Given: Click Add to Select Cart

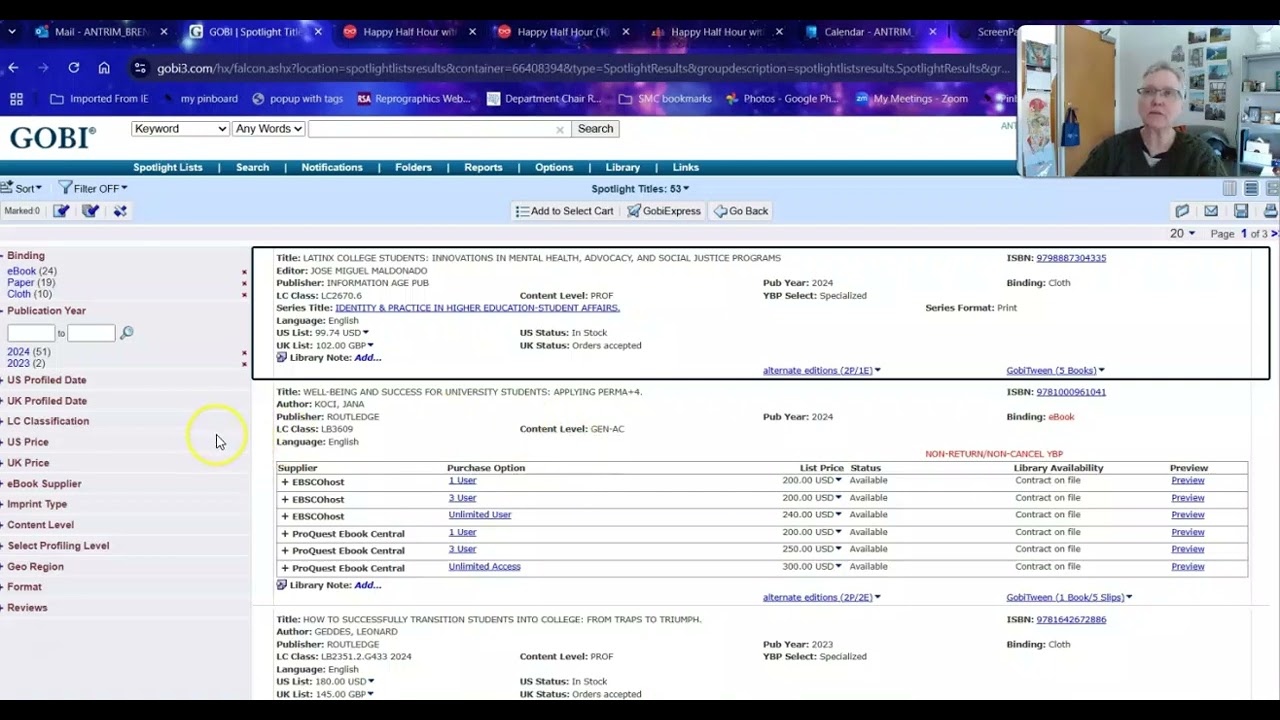Looking at the screenshot, I should pyautogui.click(x=564, y=211).
